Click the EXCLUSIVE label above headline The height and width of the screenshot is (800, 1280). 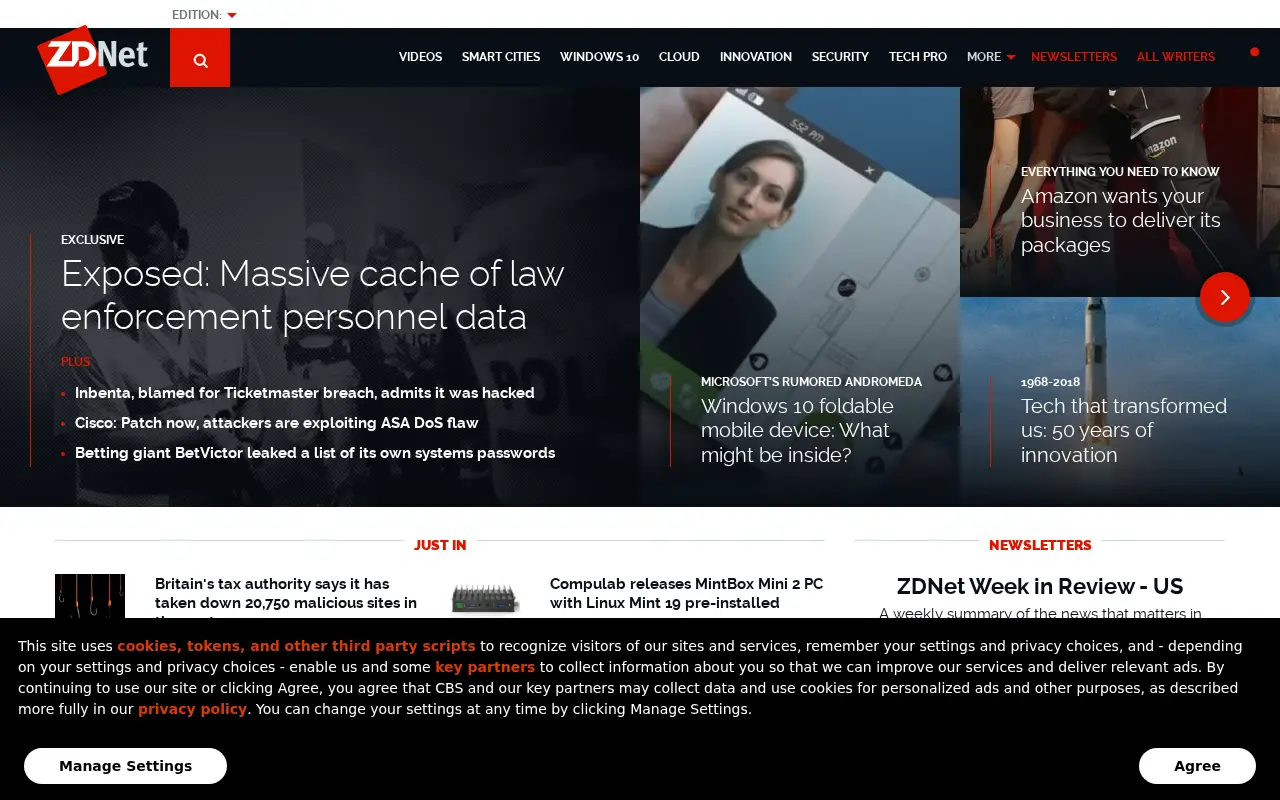tap(93, 240)
